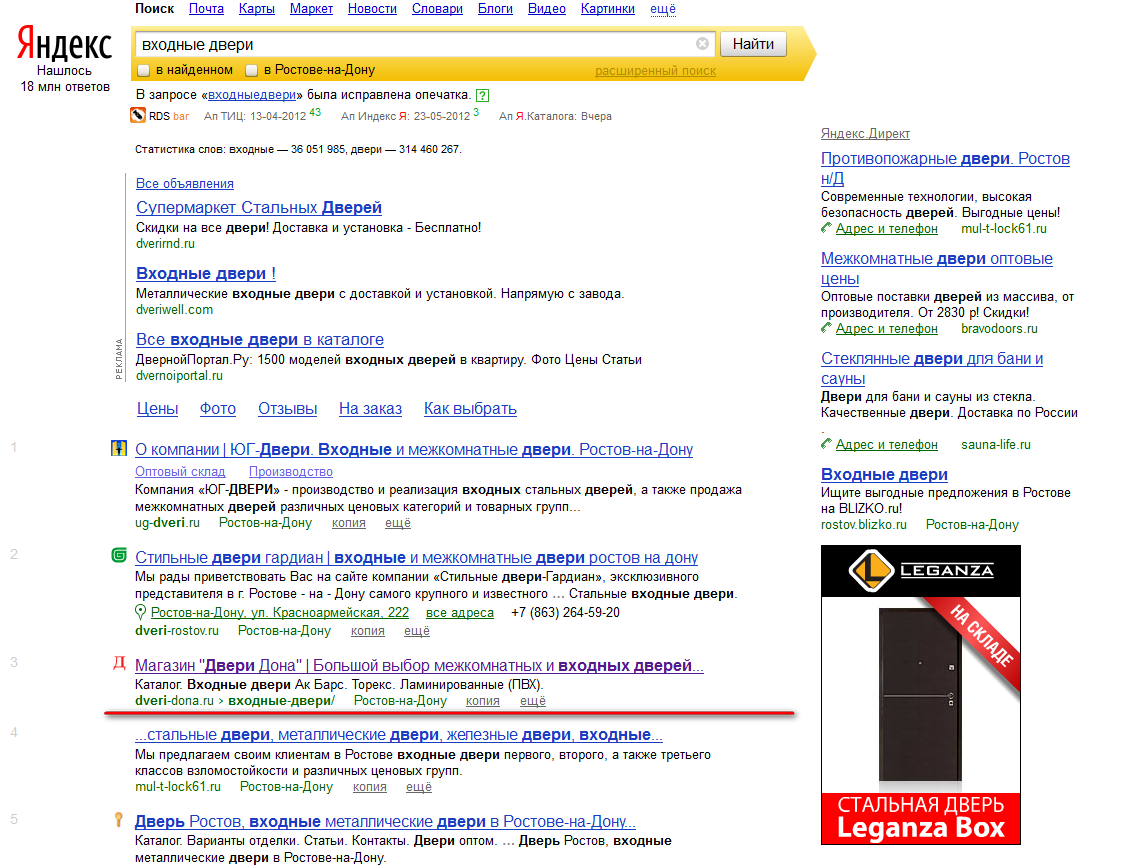The image size is (1129, 866).
Task: Open the 'Оптовый склад' sitelink
Action: (180, 472)
